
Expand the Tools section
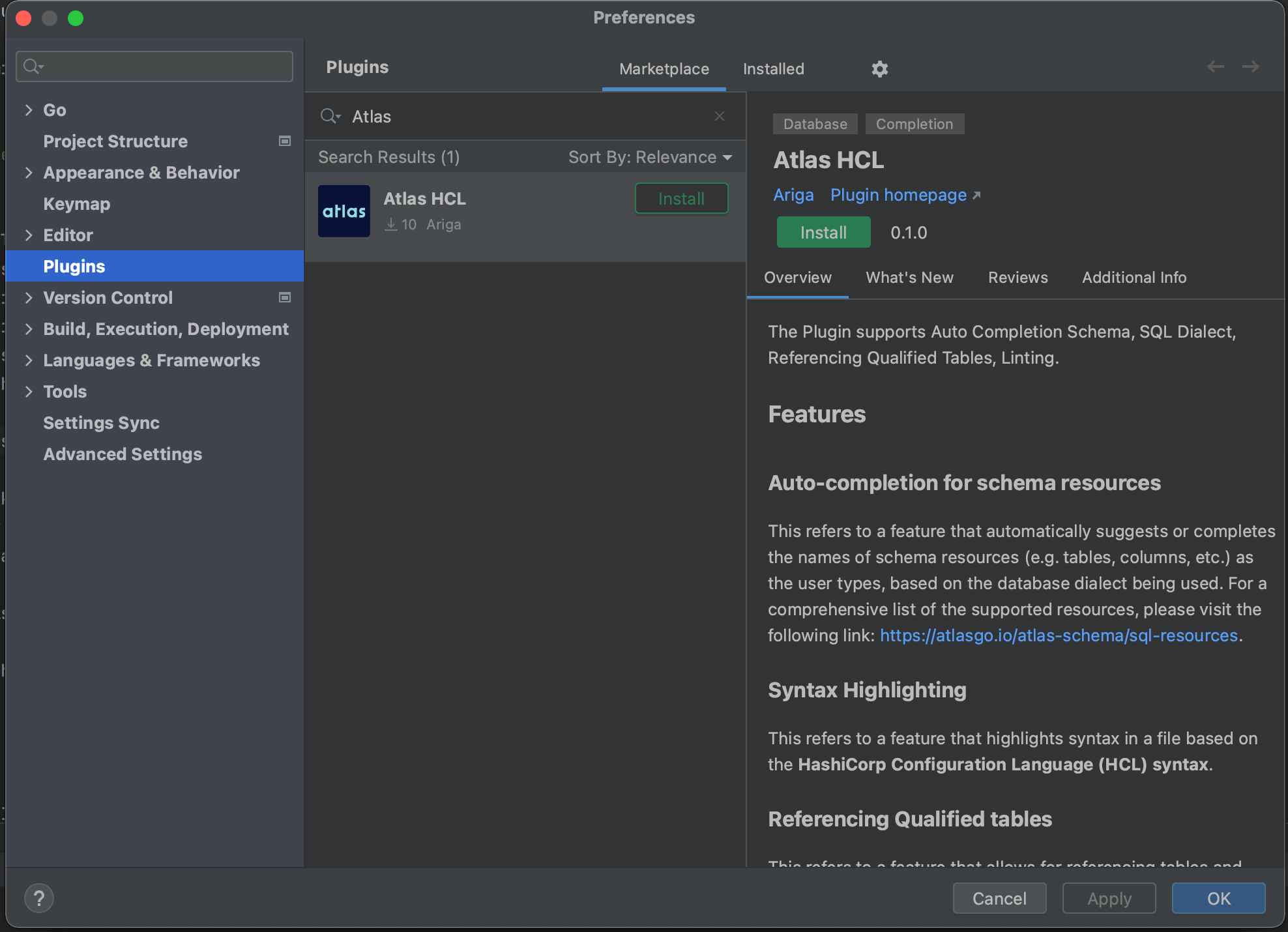[29, 391]
